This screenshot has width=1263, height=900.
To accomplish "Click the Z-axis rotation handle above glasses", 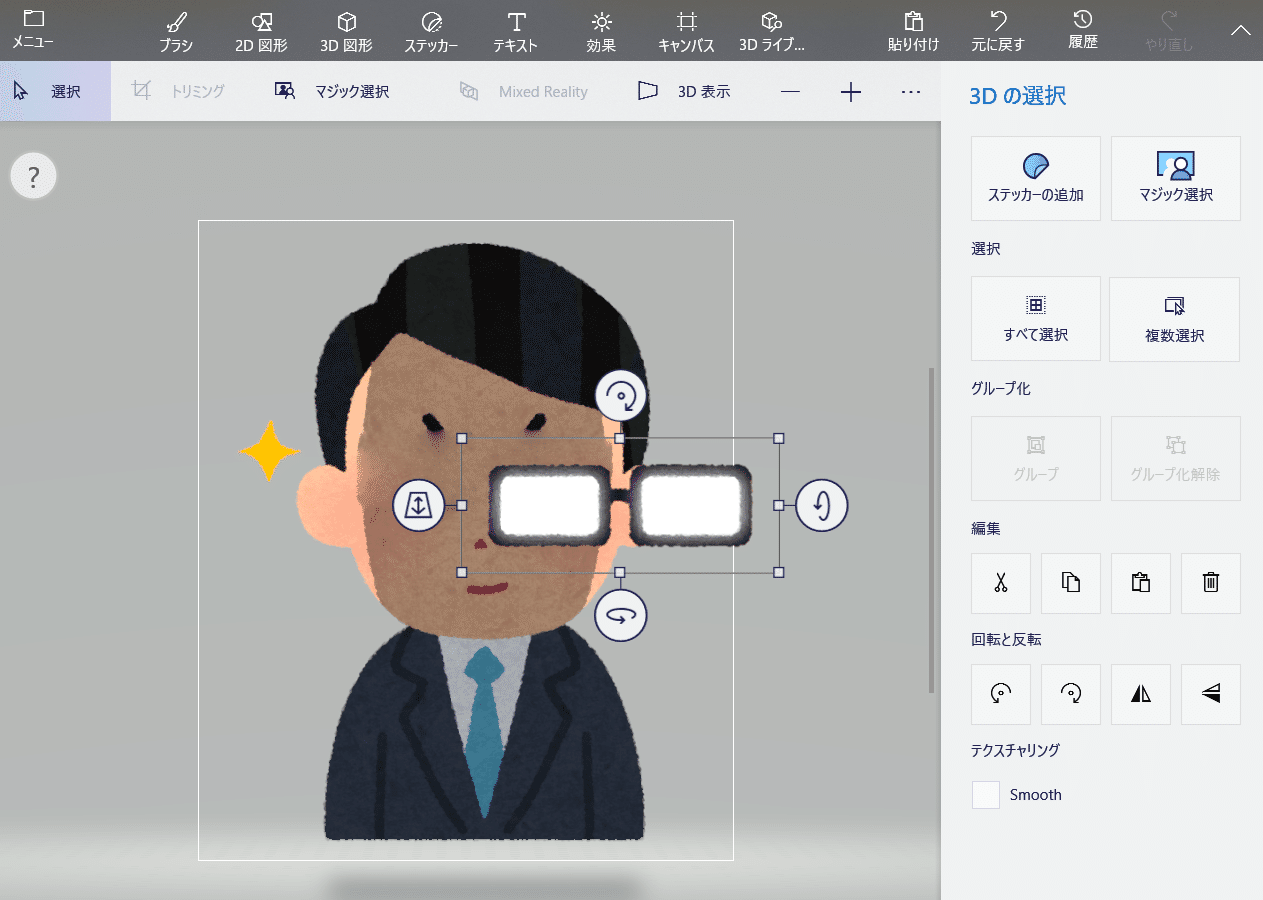I will click(x=621, y=396).
